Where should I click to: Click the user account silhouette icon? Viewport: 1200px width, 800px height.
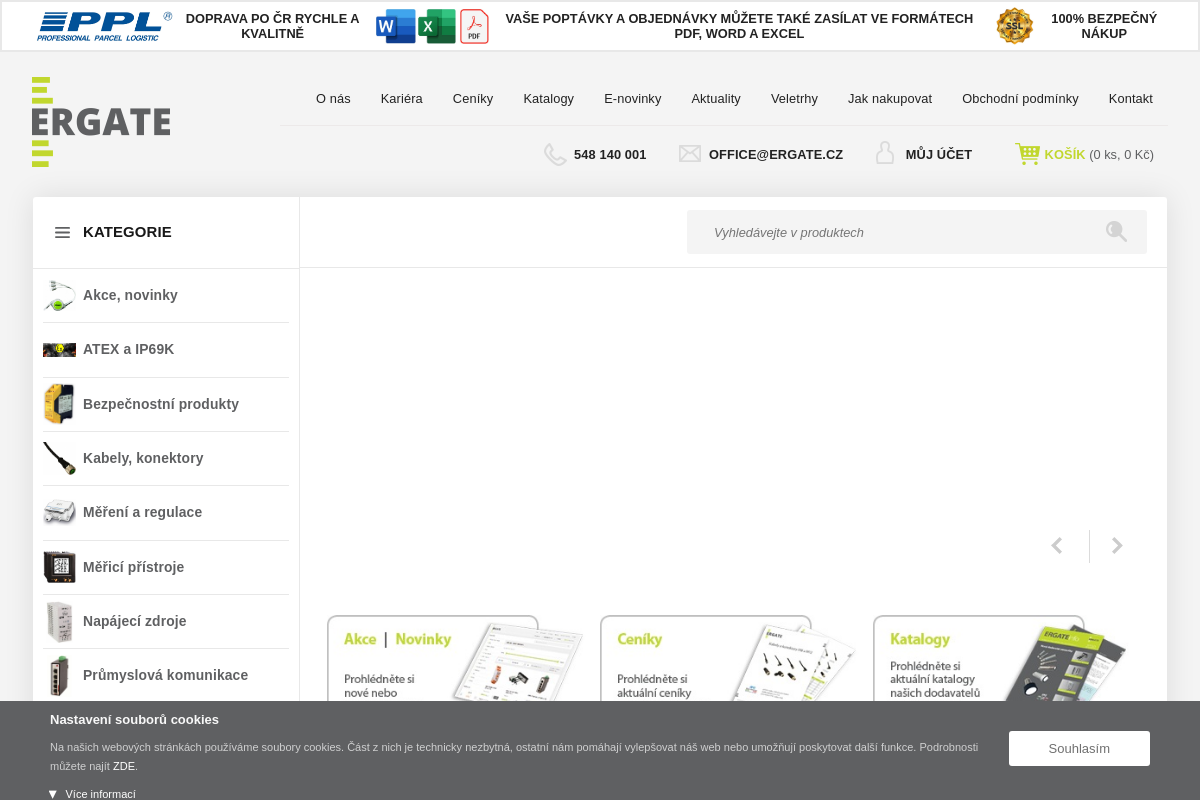tap(885, 153)
